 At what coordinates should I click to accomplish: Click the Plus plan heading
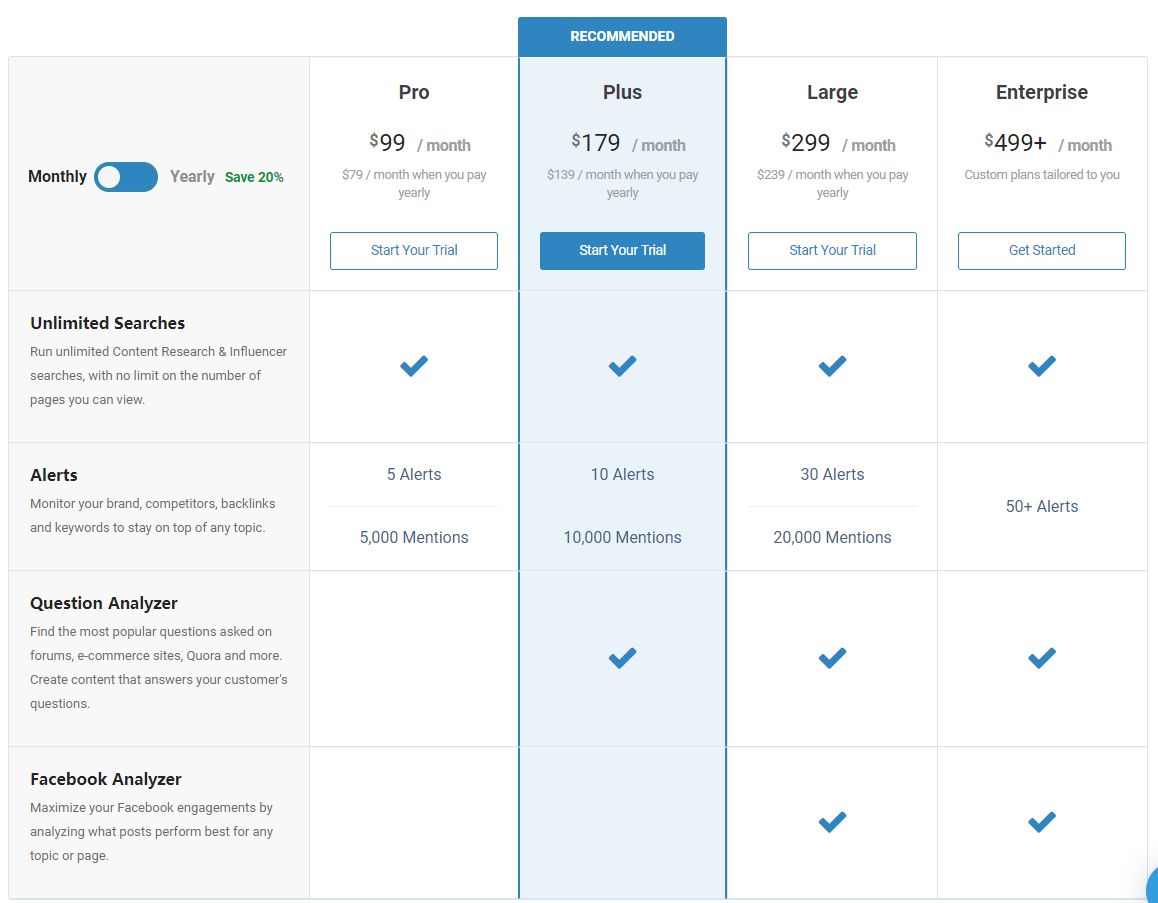tap(622, 92)
